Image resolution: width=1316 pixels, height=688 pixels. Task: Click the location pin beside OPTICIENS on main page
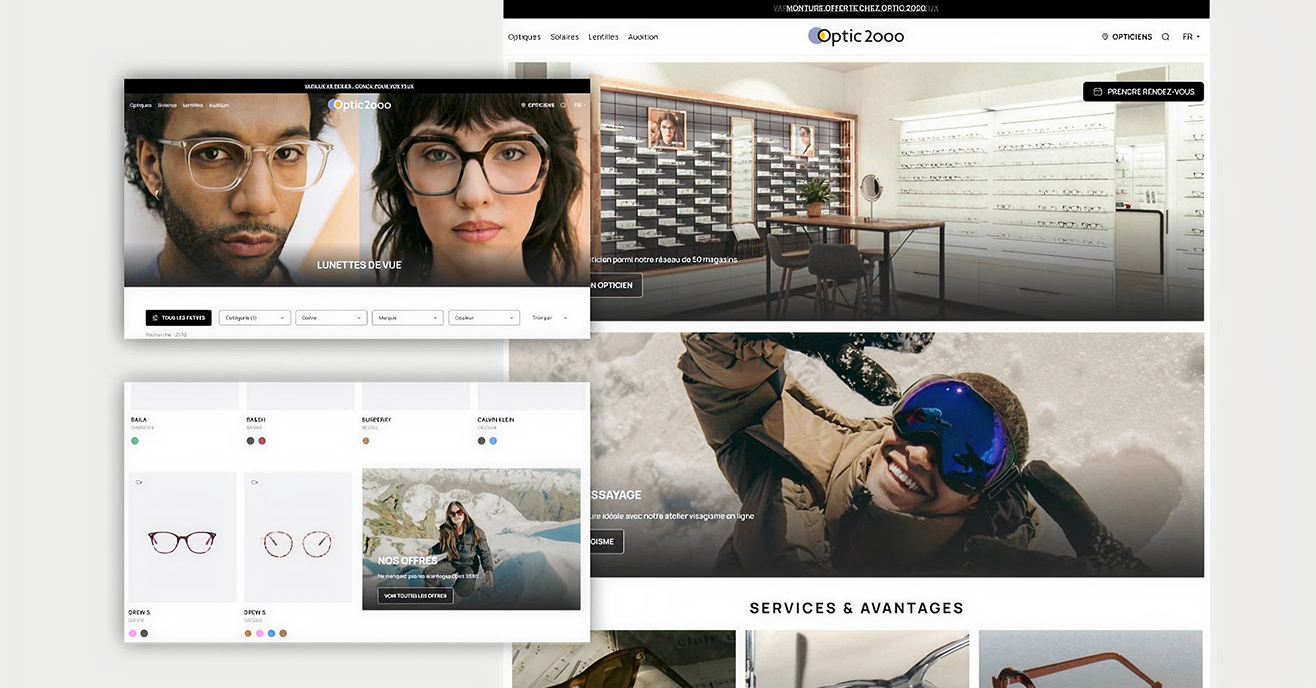(1105, 37)
